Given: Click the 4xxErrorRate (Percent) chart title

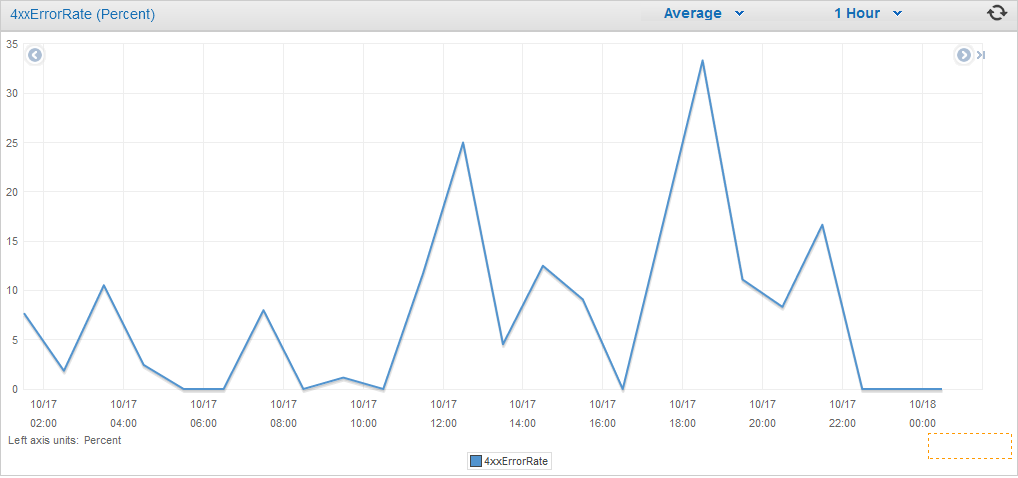Looking at the screenshot, I should click(82, 14).
